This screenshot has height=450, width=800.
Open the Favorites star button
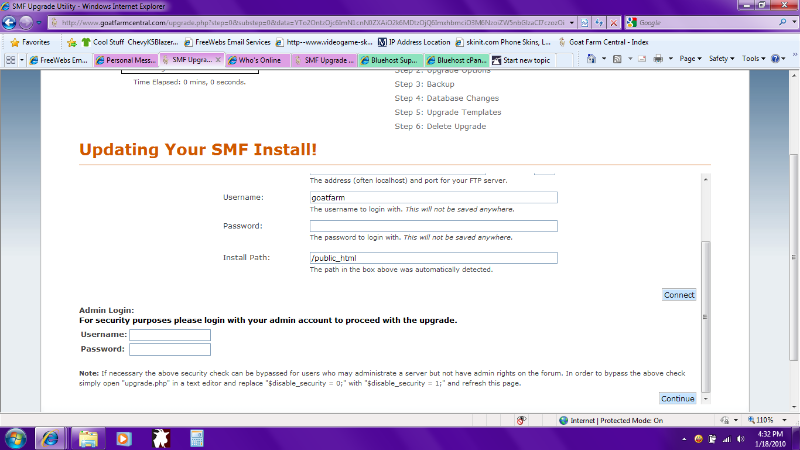coord(30,42)
